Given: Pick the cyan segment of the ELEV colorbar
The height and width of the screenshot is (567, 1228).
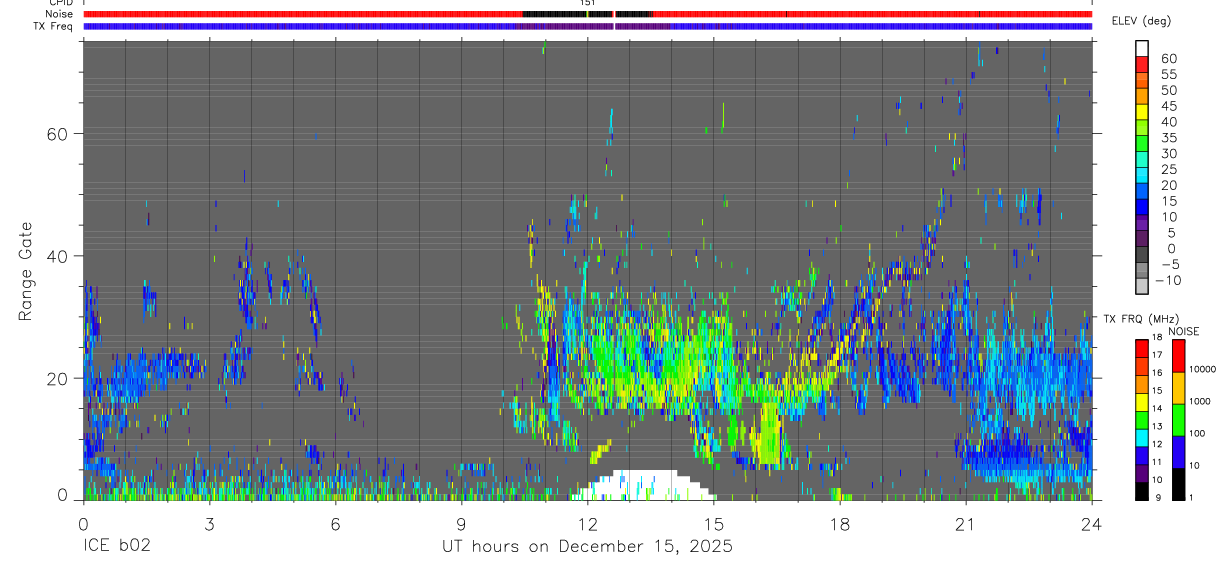Looking at the screenshot, I should [x=1142, y=175].
